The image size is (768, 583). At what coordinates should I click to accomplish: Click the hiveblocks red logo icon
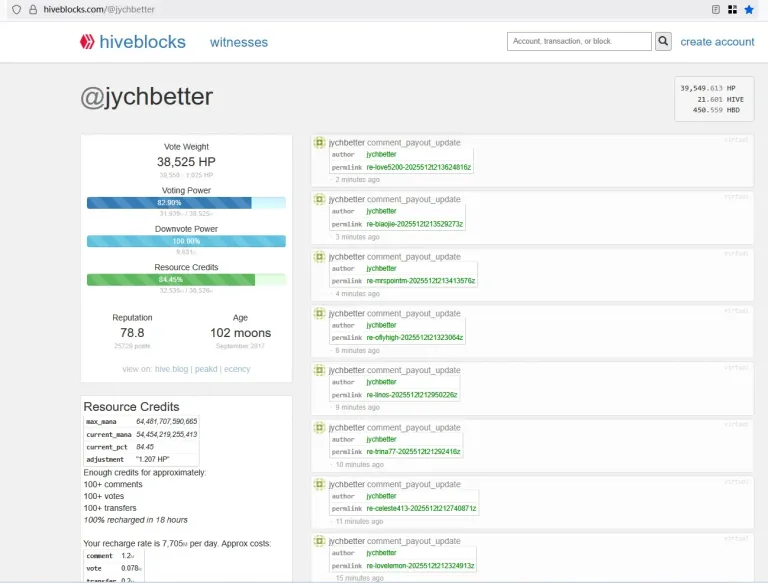tap(87, 42)
